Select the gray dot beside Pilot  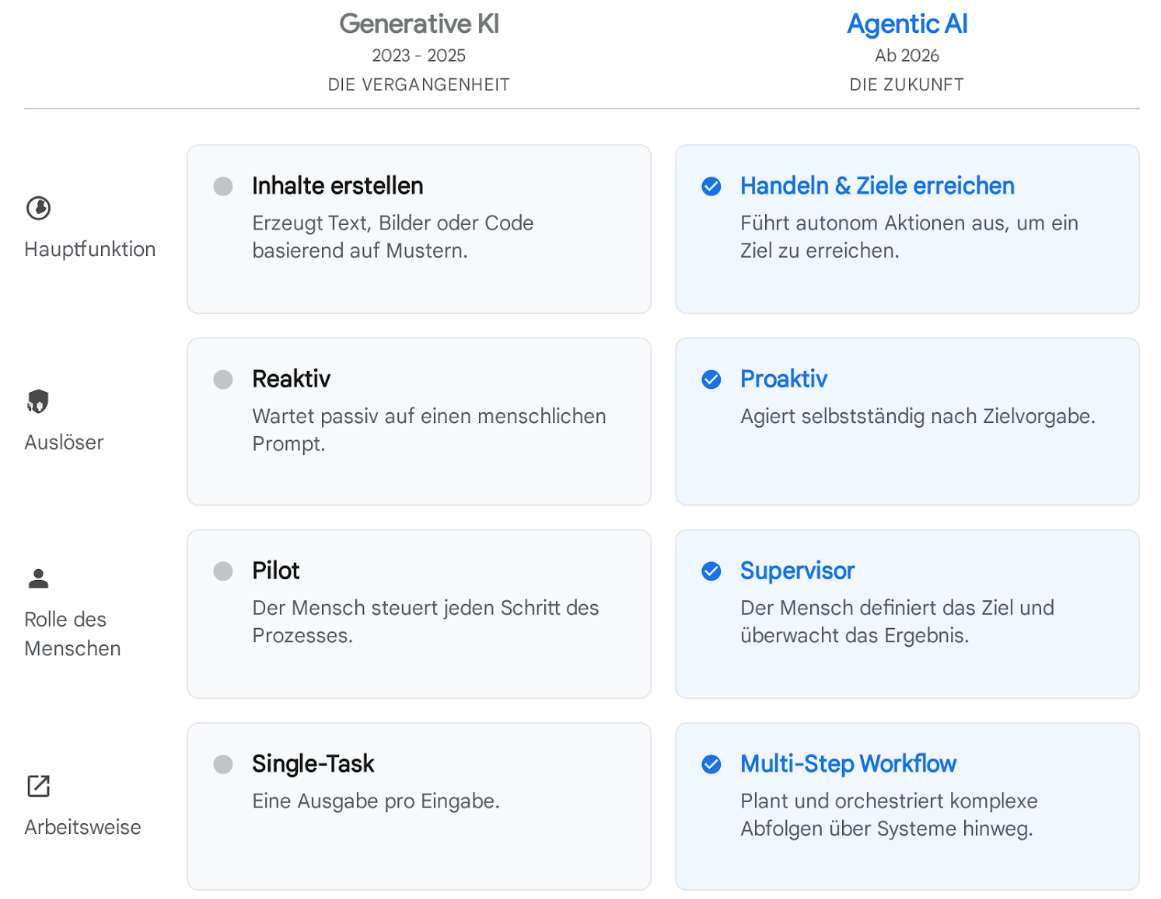tap(223, 571)
